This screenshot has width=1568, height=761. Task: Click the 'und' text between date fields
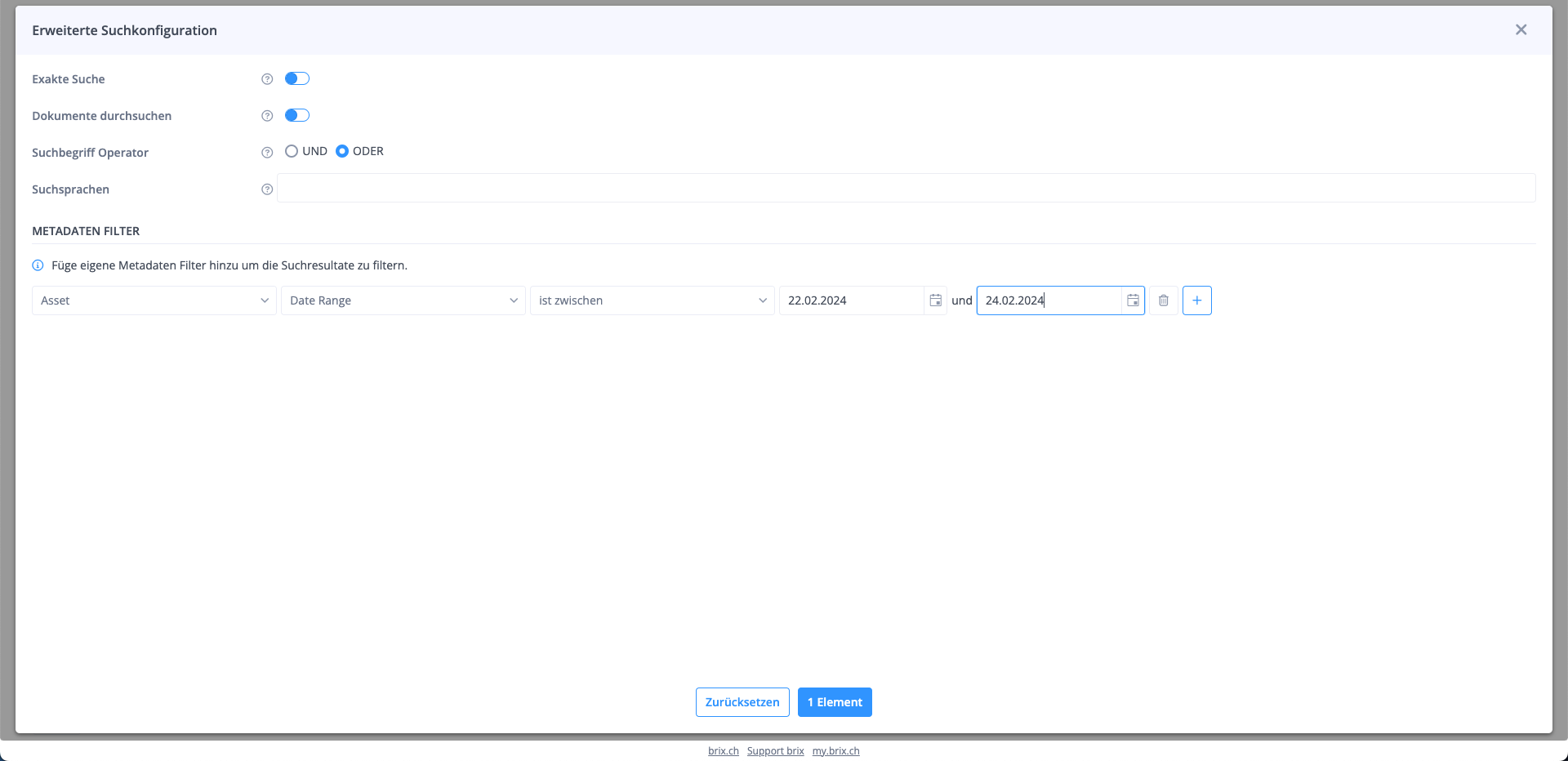pos(962,300)
